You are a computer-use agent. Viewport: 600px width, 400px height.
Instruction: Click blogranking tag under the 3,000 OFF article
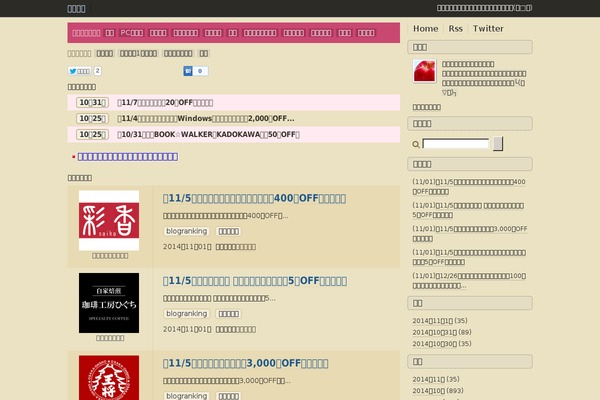pos(186,396)
